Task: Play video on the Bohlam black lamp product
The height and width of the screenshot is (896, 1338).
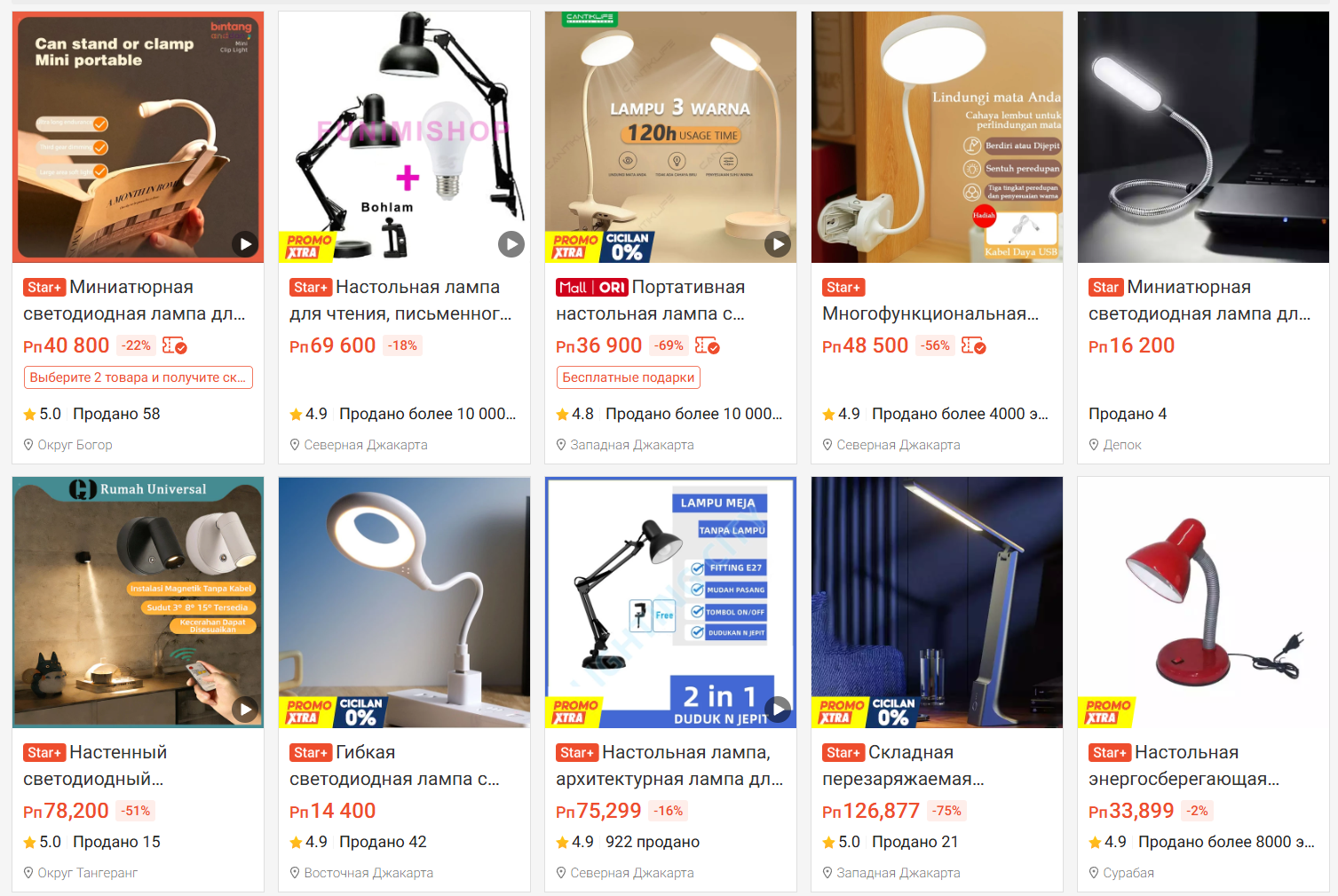Action: [511, 244]
